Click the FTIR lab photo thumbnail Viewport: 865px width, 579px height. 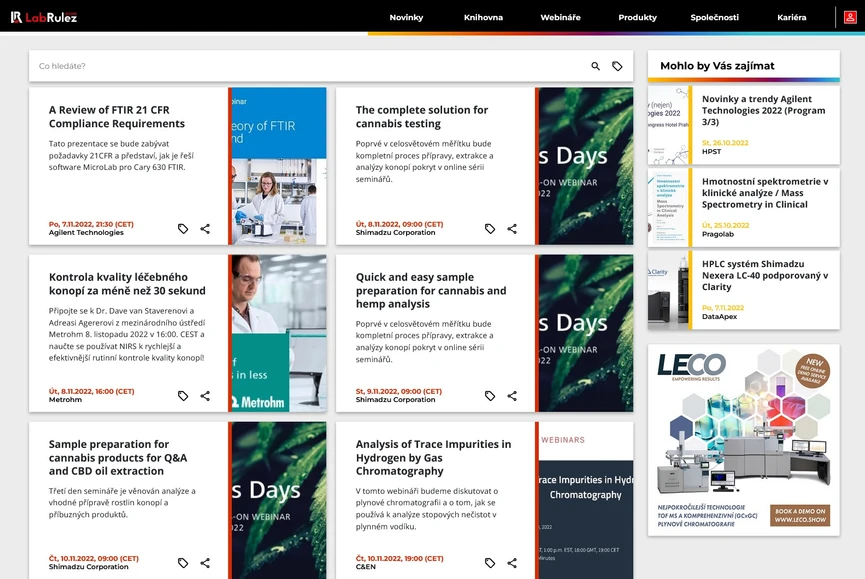pos(279,166)
